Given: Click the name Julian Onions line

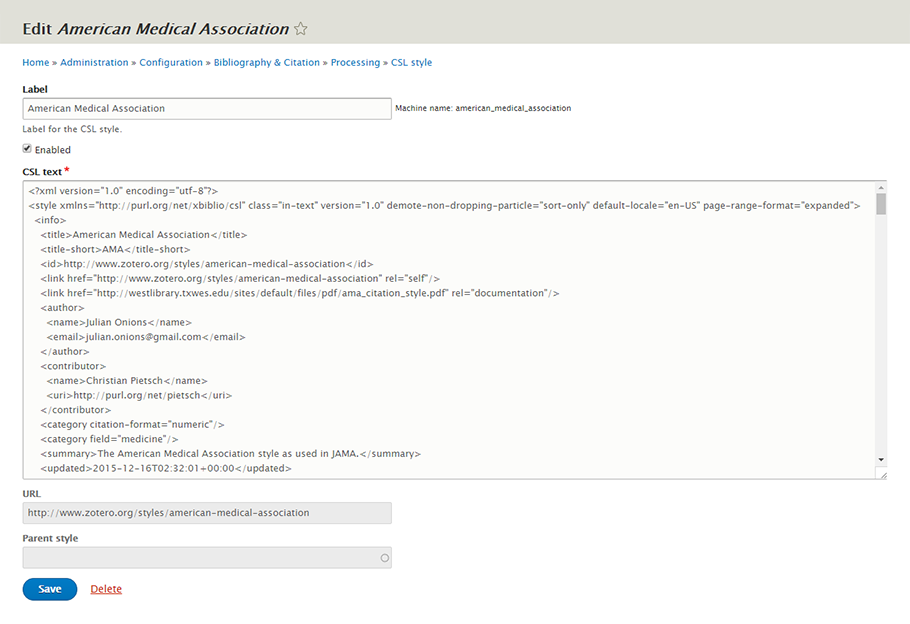Looking at the screenshot, I should [x=119, y=322].
